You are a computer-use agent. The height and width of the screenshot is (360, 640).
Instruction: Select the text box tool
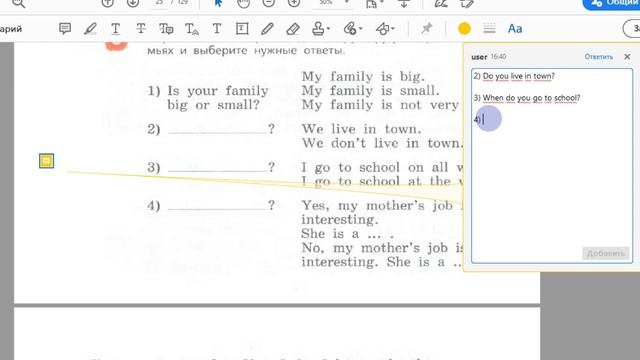point(242,29)
